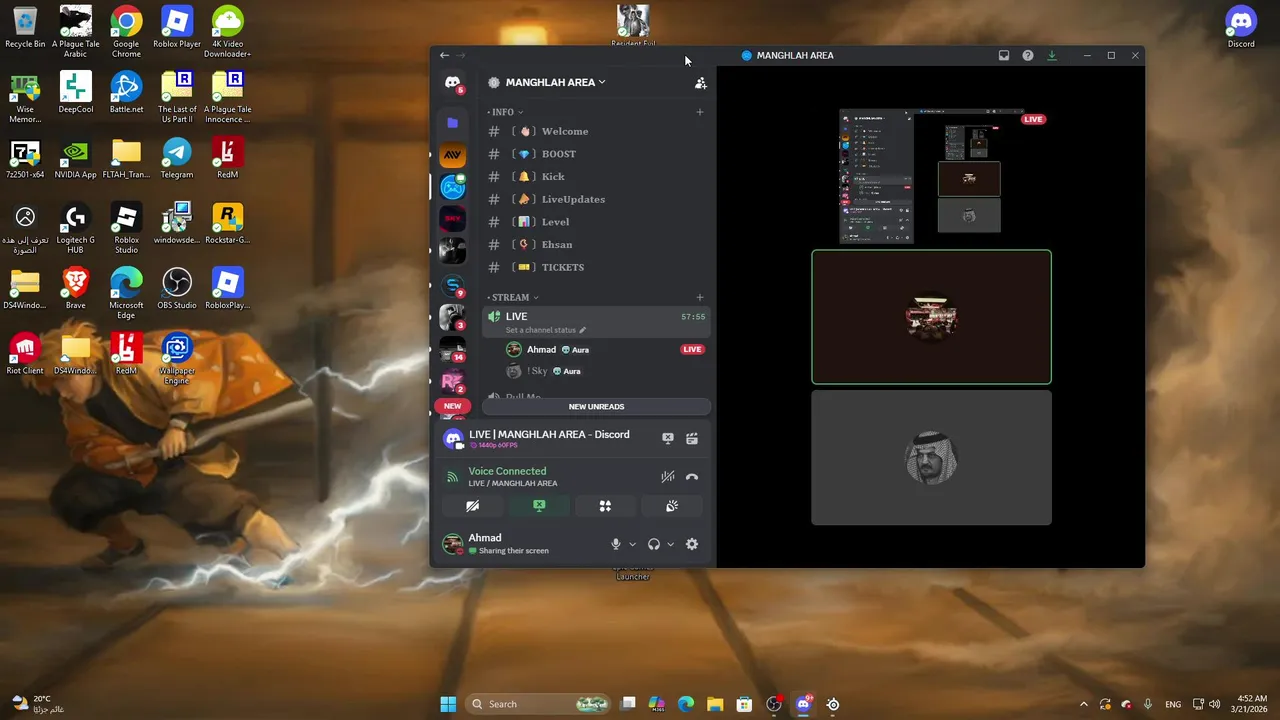The image size is (1280, 720).
Task: Open File Explorer from the taskbar
Action: (x=715, y=704)
